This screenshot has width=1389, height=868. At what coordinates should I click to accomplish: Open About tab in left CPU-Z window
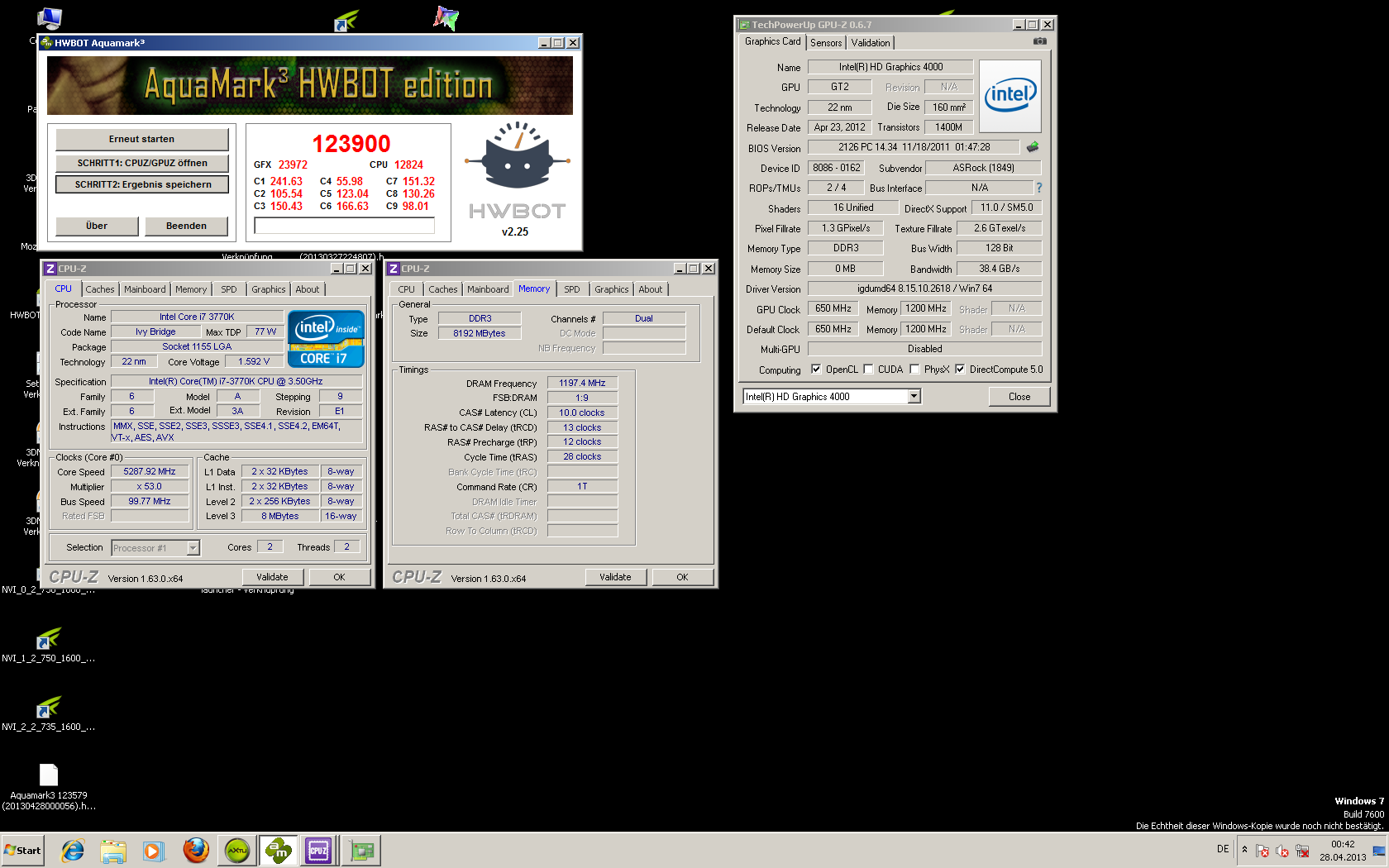(x=308, y=289)
